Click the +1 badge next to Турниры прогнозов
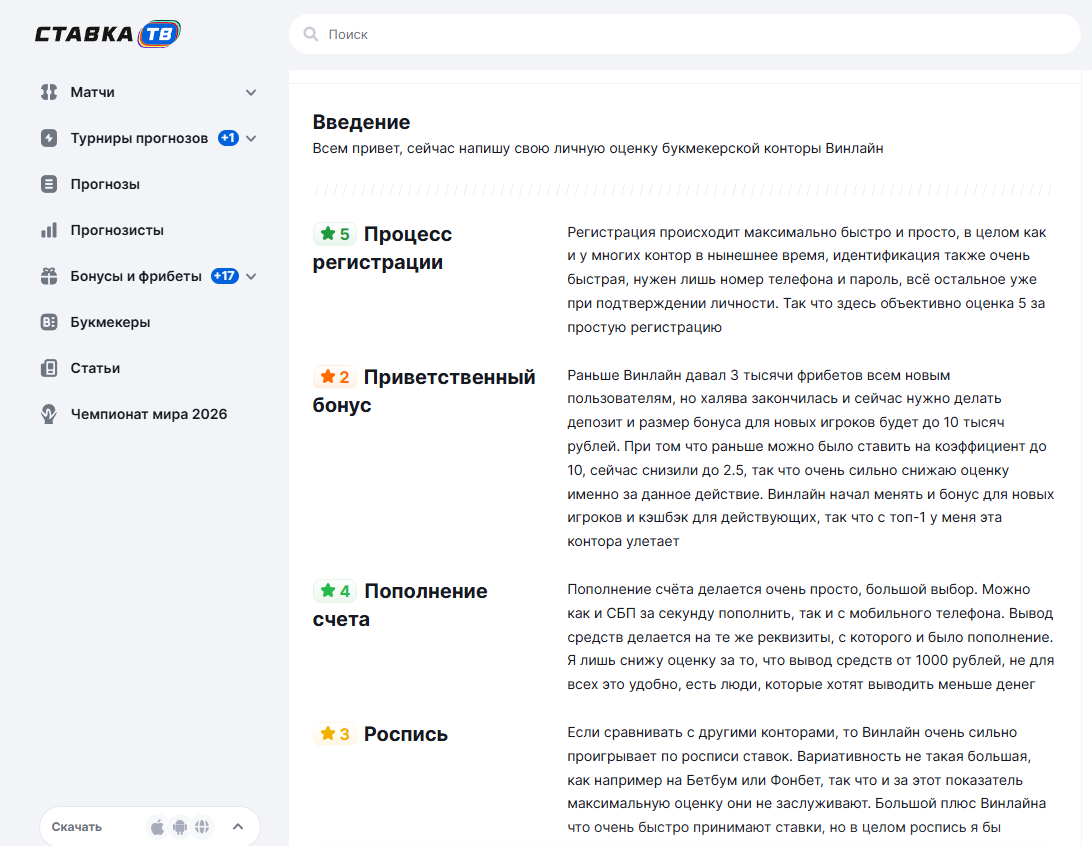The height and width of the screenshot is (846, 1092). 228,138
